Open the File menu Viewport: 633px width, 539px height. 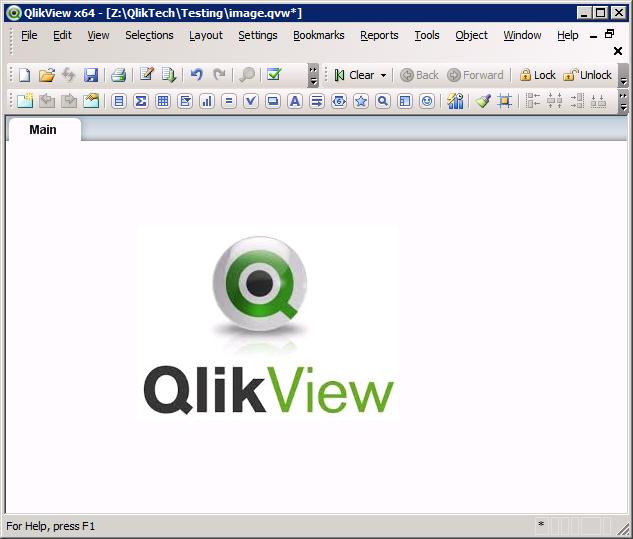click(29, 36)
